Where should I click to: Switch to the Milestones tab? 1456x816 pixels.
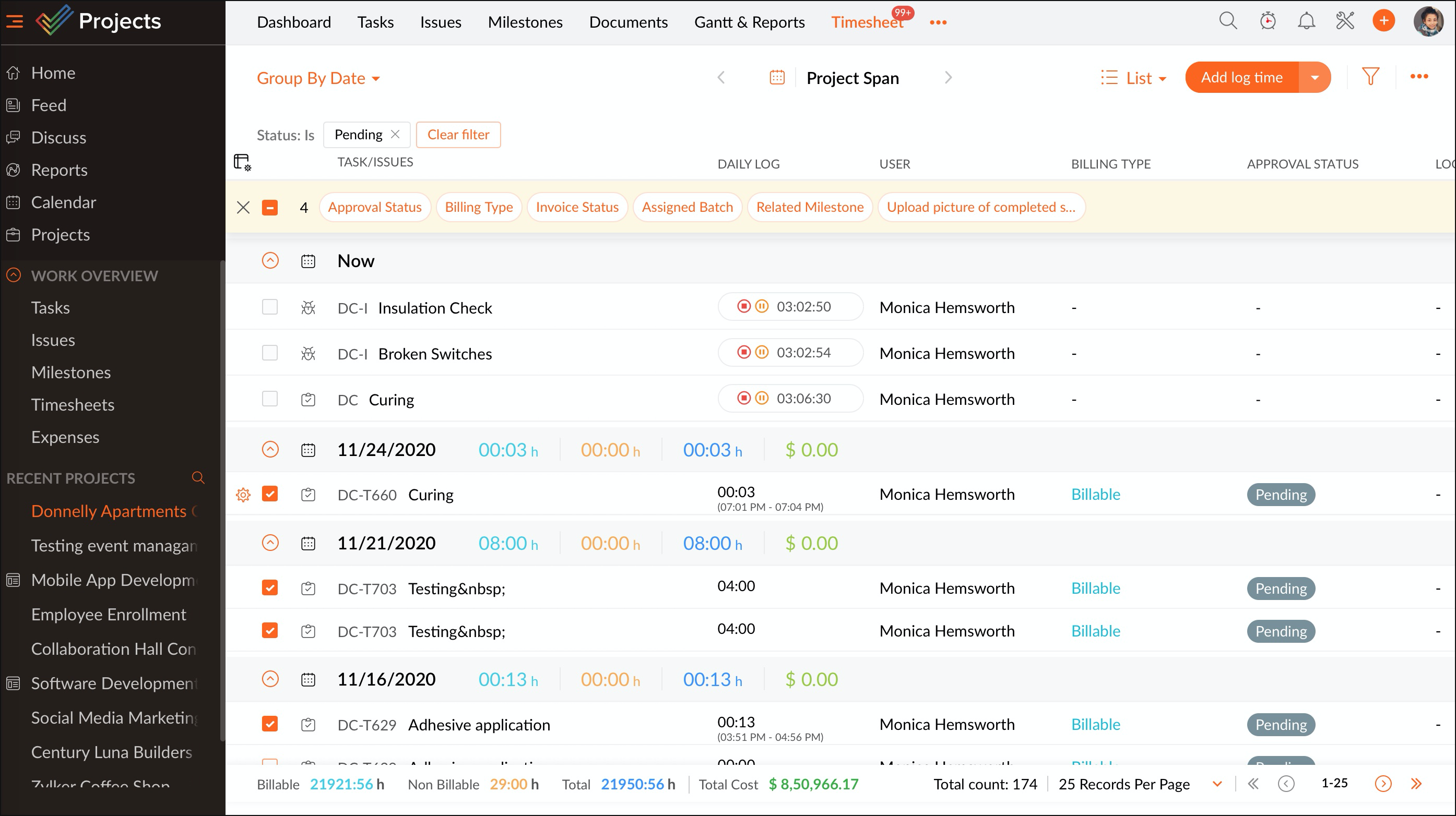pos(525,22)
